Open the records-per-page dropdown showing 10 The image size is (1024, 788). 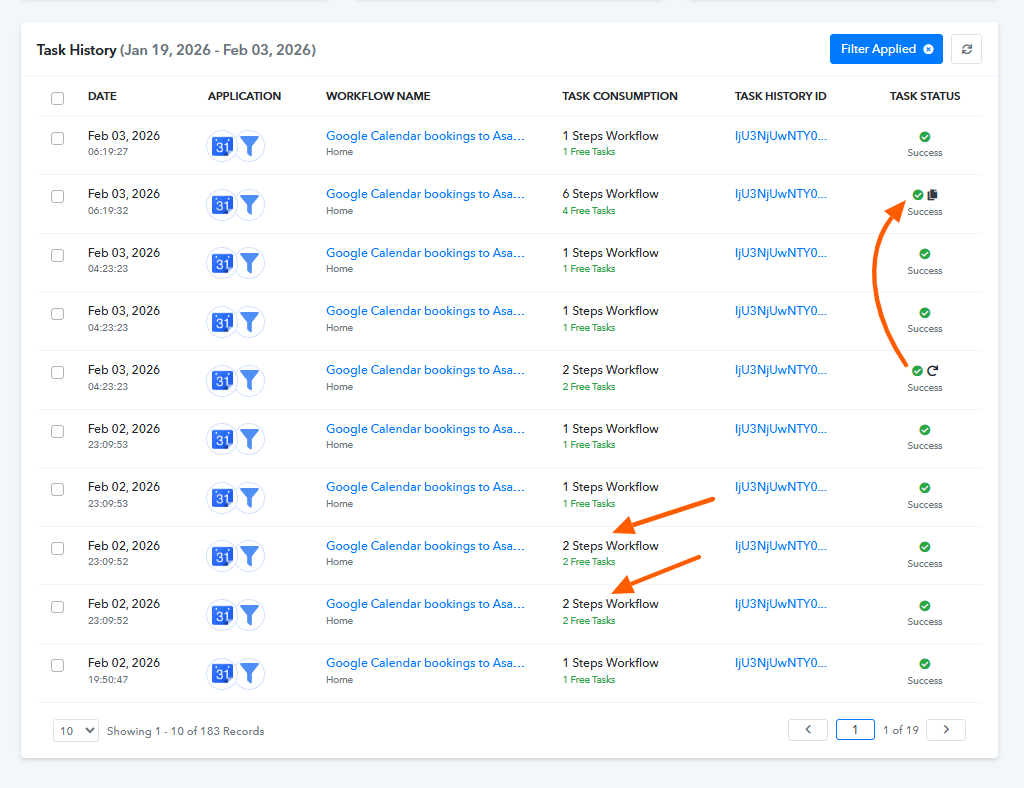[x=76, y=731]
